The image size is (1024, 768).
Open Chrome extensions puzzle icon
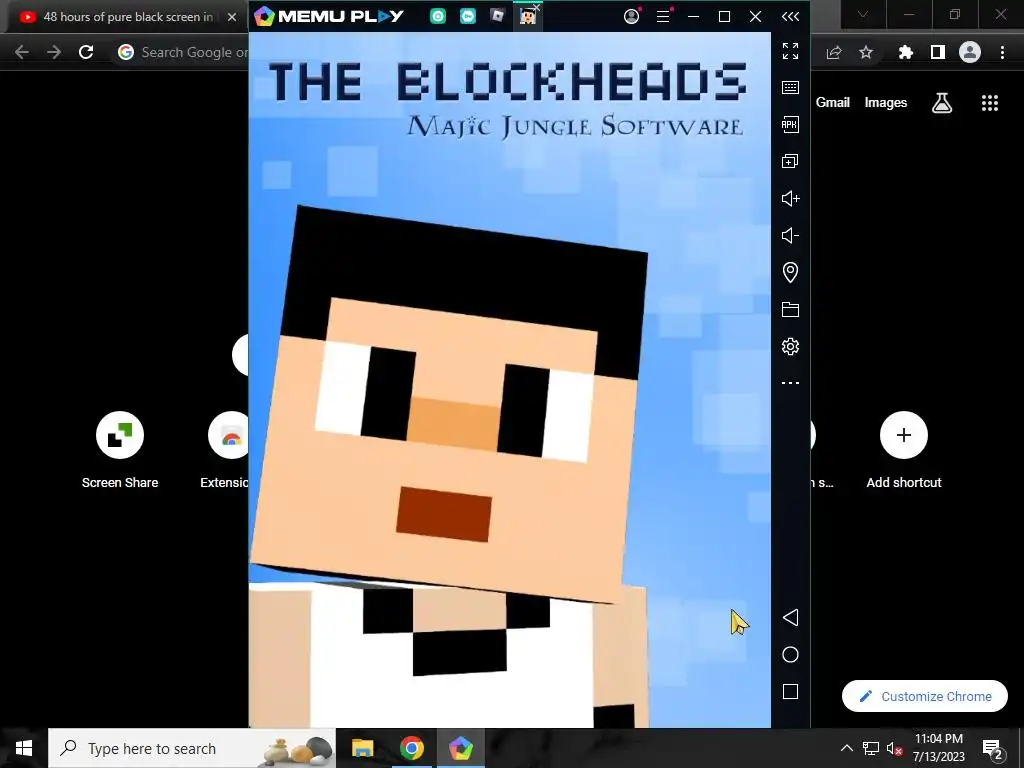[906, 52]
